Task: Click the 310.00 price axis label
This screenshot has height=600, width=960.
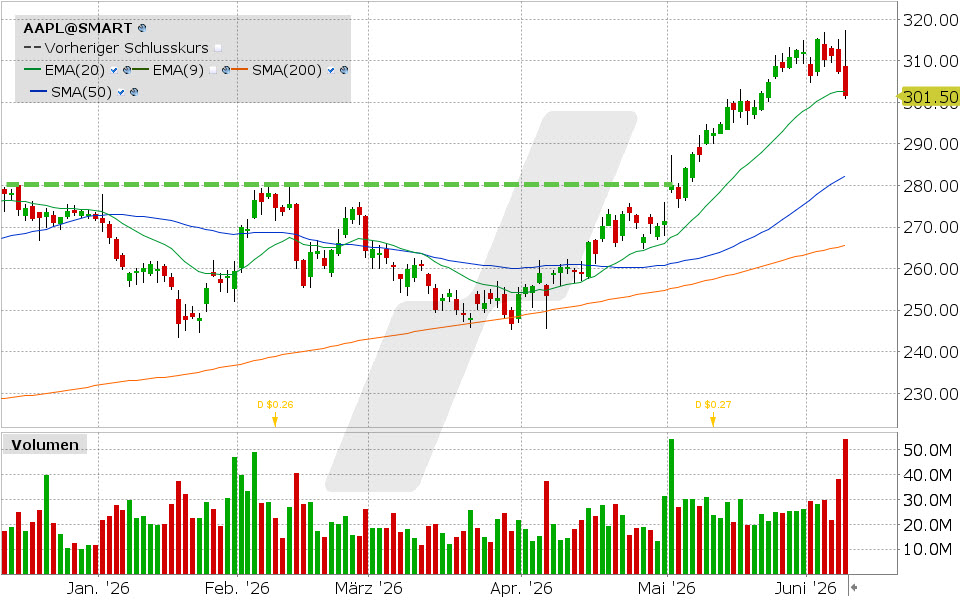Action: point(931,61)
